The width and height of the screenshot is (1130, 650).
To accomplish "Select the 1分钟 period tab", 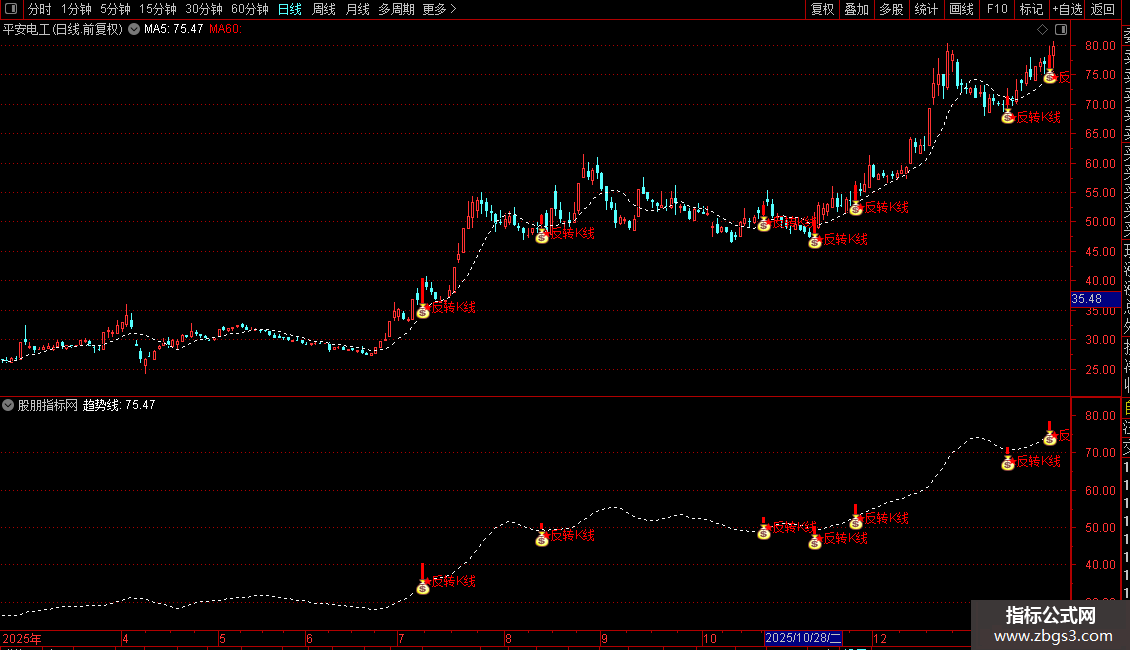I will (76, 9).
